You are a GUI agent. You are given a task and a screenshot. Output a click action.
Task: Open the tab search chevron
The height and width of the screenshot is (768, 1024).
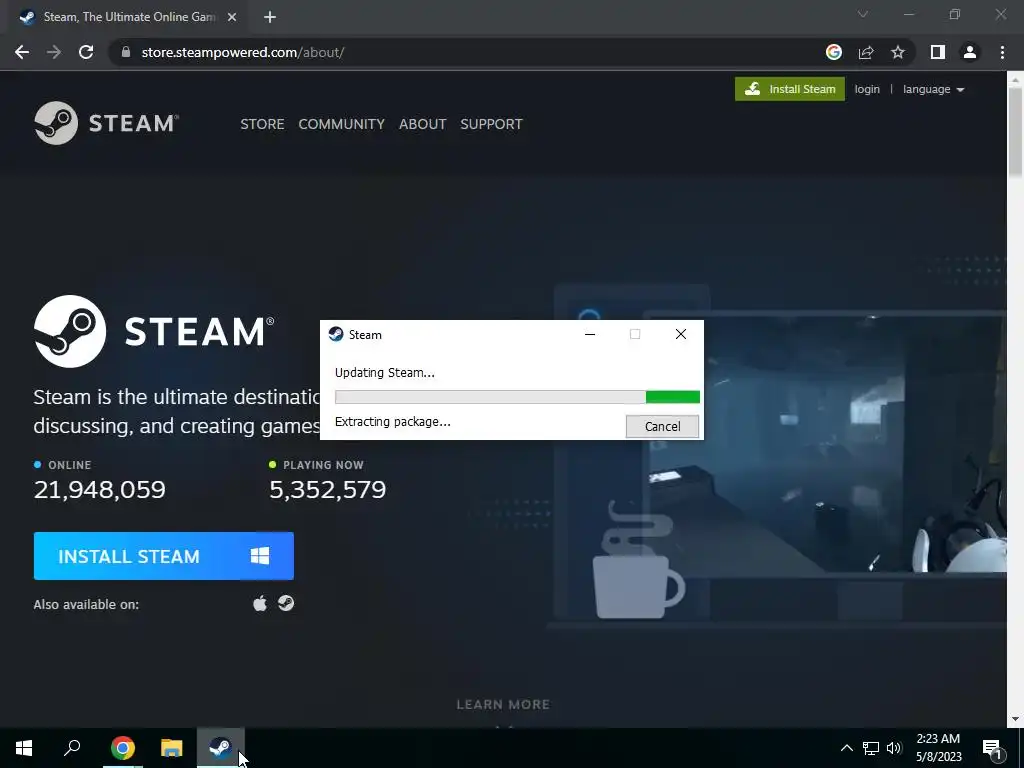863,14
